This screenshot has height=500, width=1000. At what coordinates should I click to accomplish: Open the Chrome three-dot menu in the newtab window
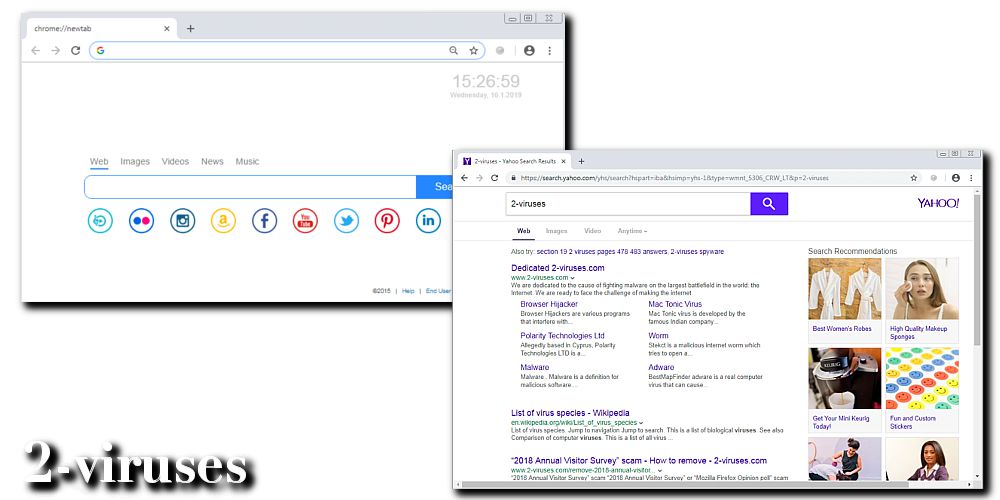tap(550, 50)
